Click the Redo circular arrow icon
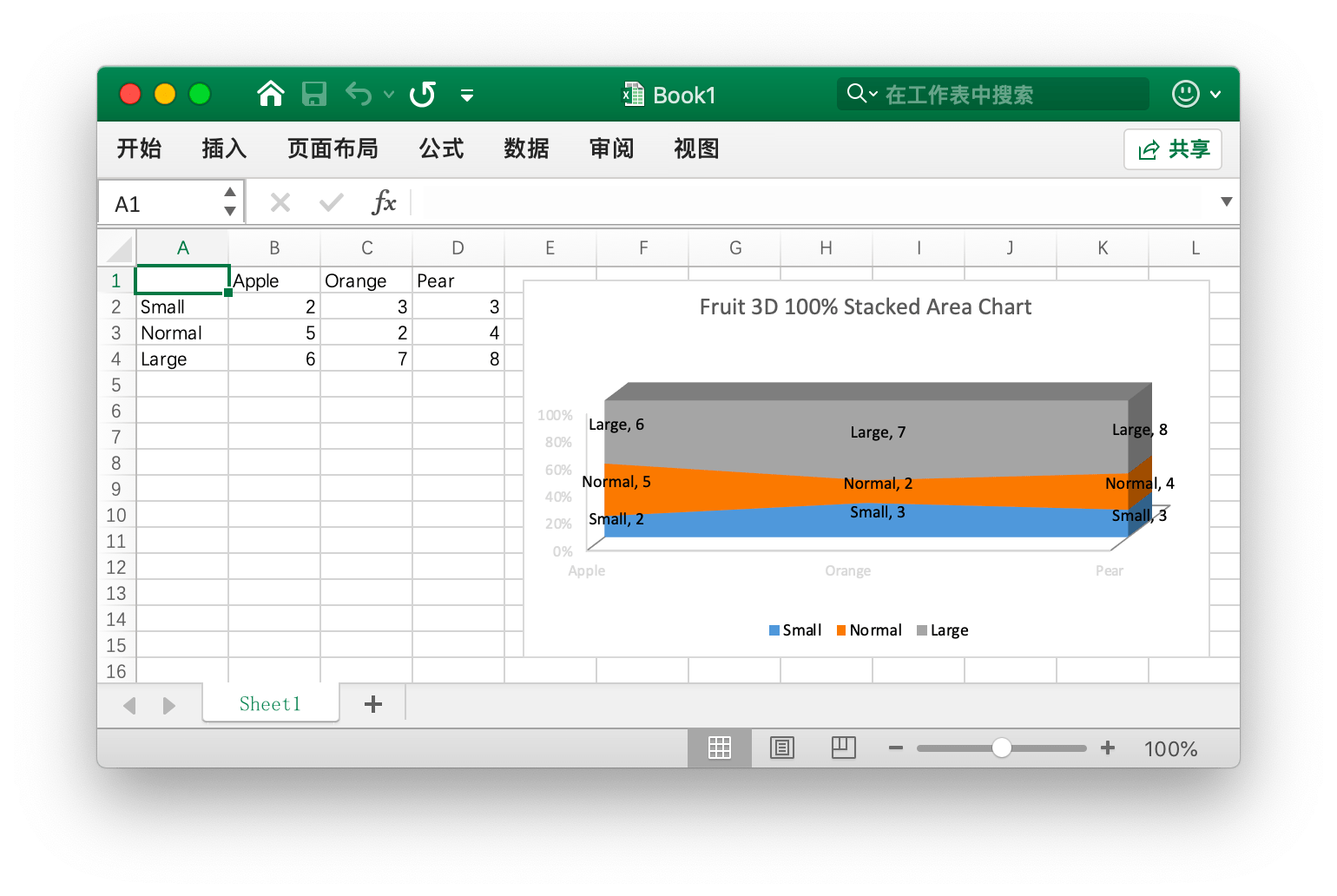The height and width of the screenshot is (896, 1337). (423, 94)
